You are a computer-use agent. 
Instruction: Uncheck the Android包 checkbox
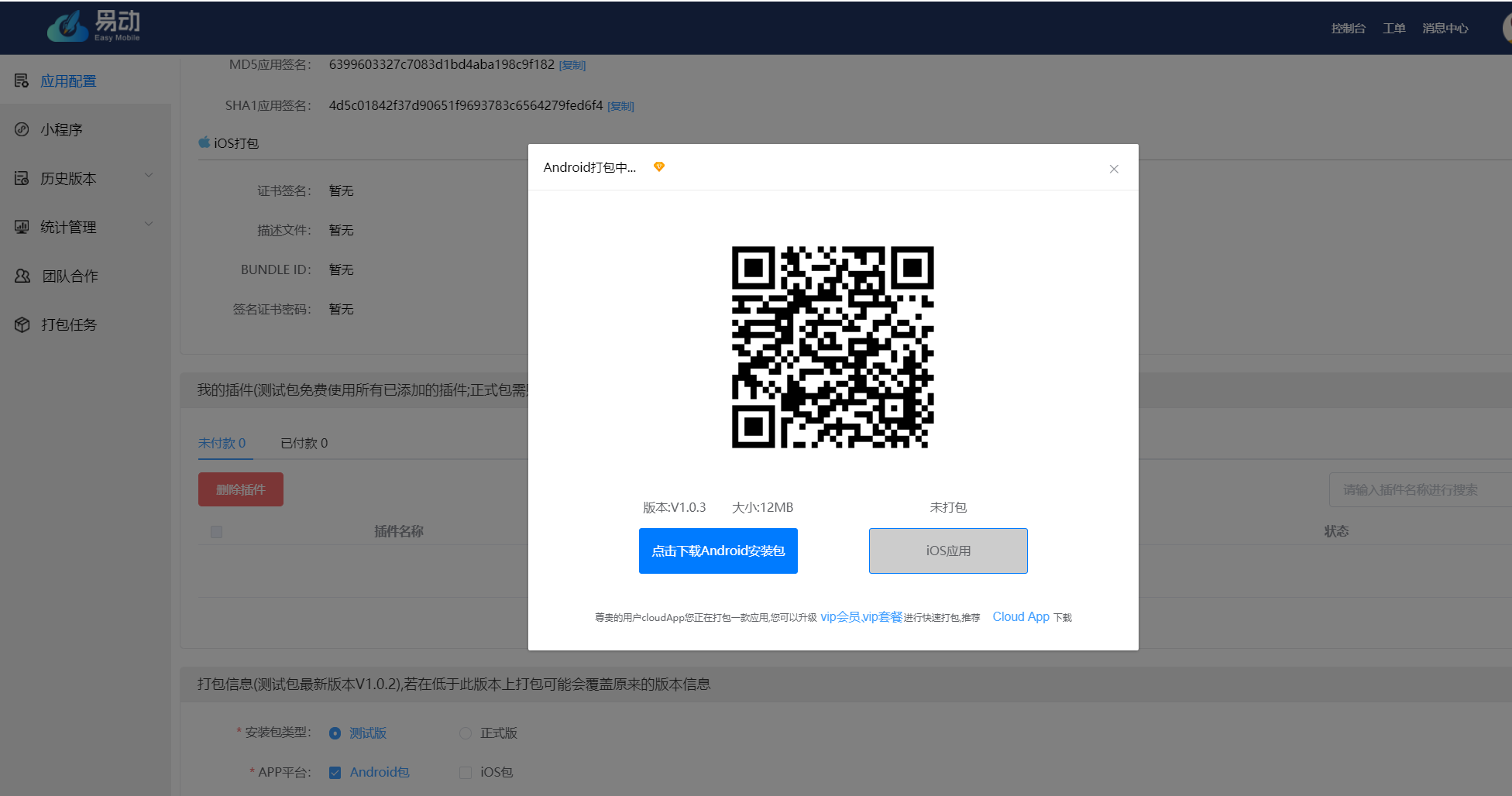pyautogui.click(x=335, y=773)
